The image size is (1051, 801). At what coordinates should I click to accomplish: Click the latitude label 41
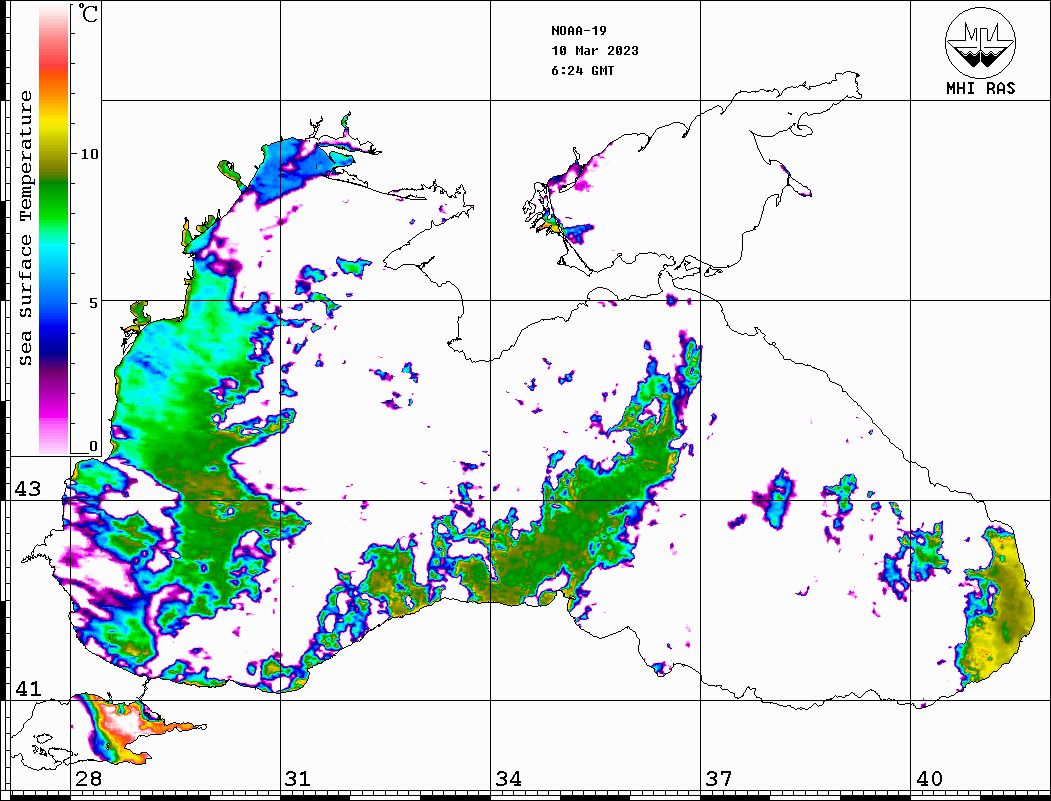click(x=28, y=688)
